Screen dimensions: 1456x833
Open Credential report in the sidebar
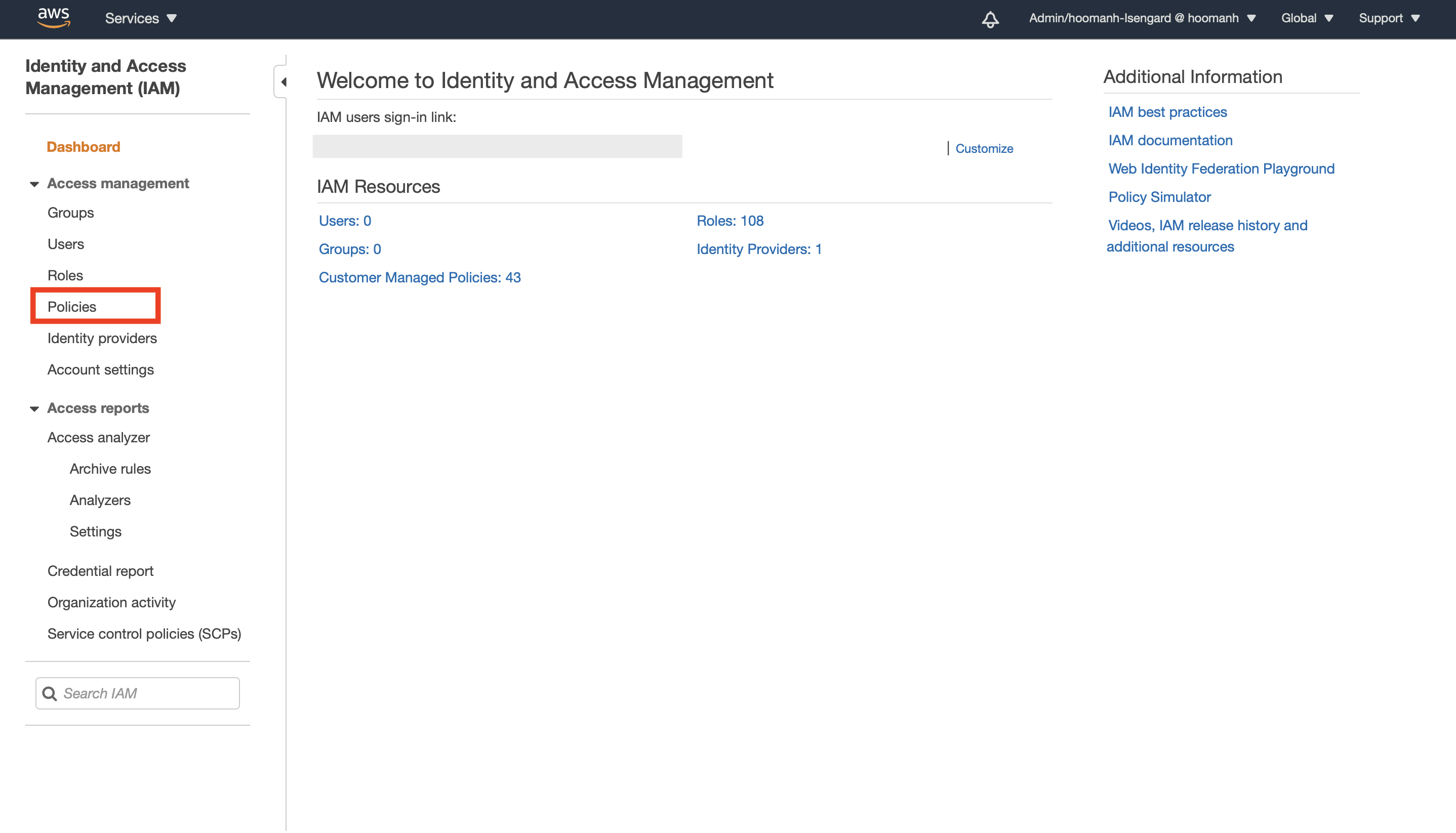pos(101,571)
